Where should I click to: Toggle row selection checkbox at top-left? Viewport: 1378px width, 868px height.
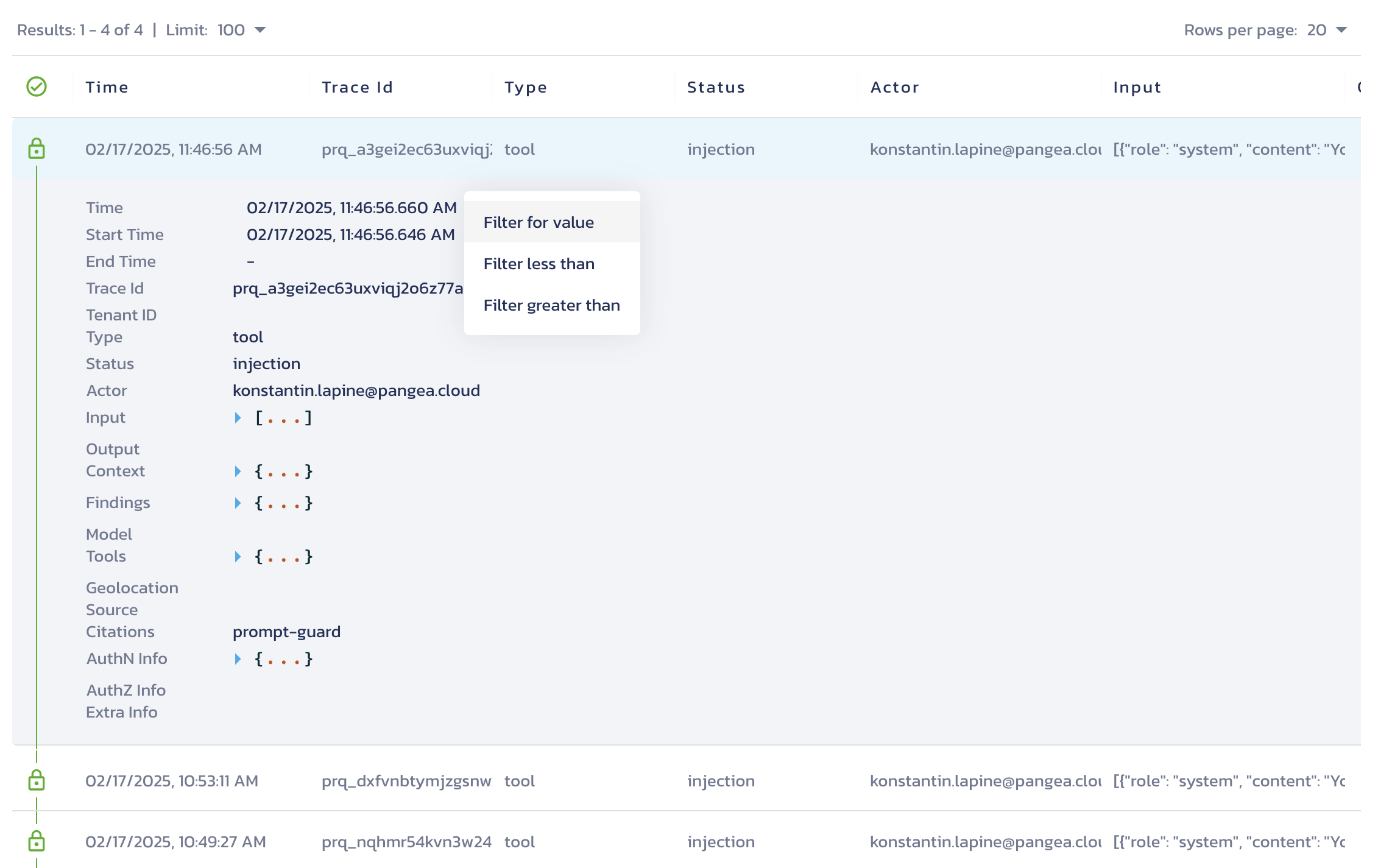[36, 86]
